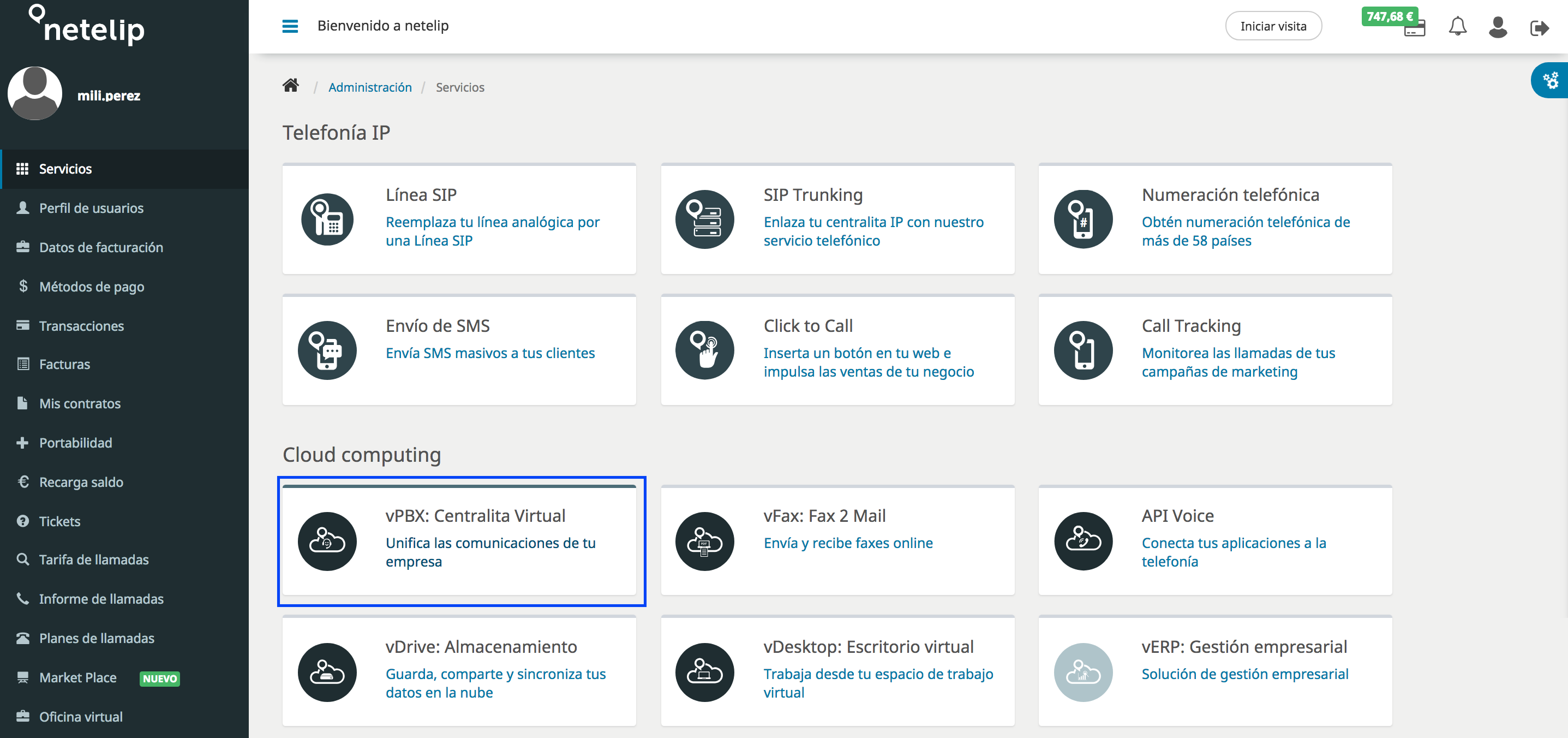The height and width of the screenshot is (738, 1568).
Task: Click the vDesktop cloud laptop icon
Action: point(704,672)
